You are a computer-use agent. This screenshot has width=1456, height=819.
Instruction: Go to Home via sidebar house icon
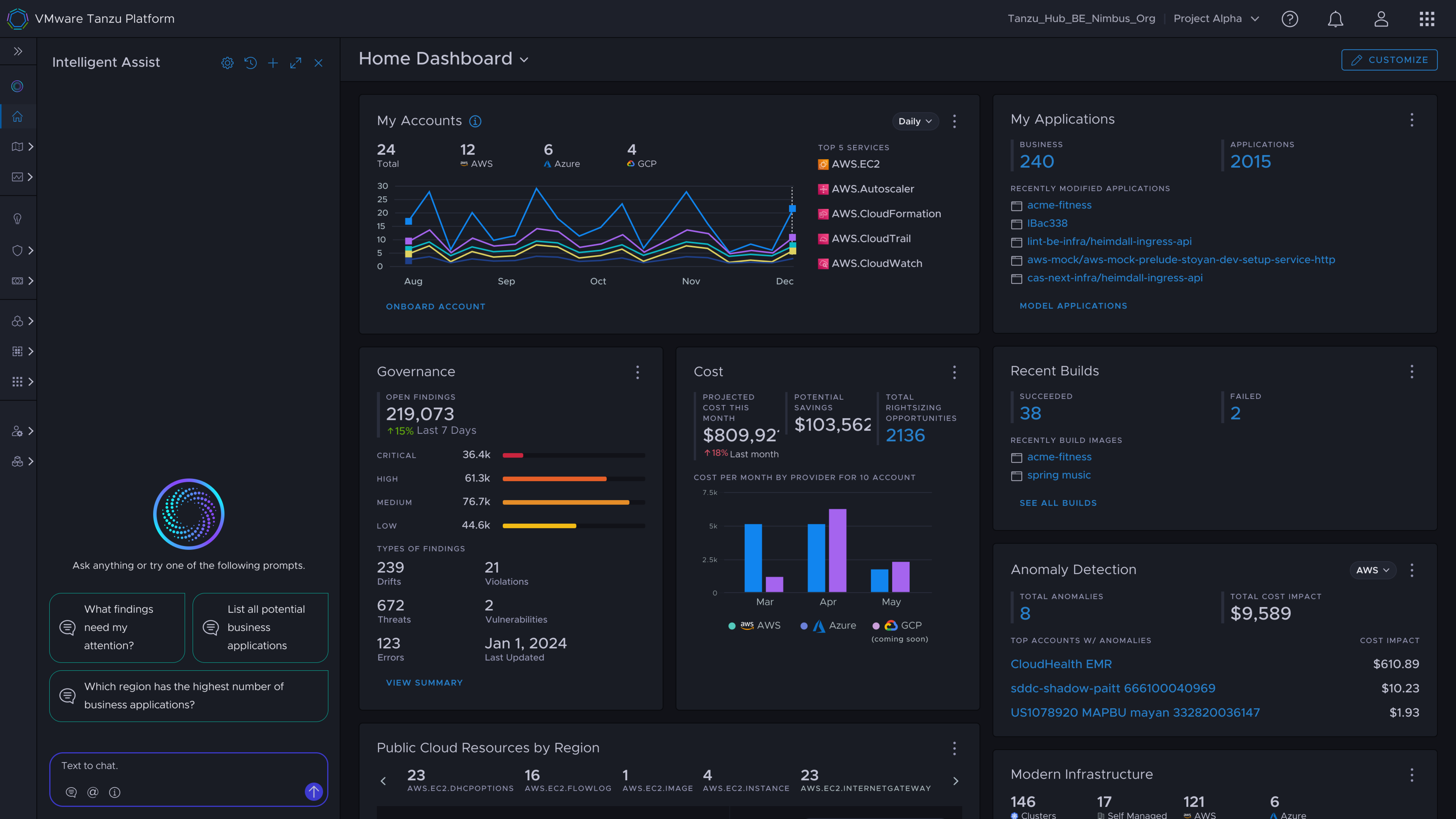pyautogui.click(x=17, y=116)
